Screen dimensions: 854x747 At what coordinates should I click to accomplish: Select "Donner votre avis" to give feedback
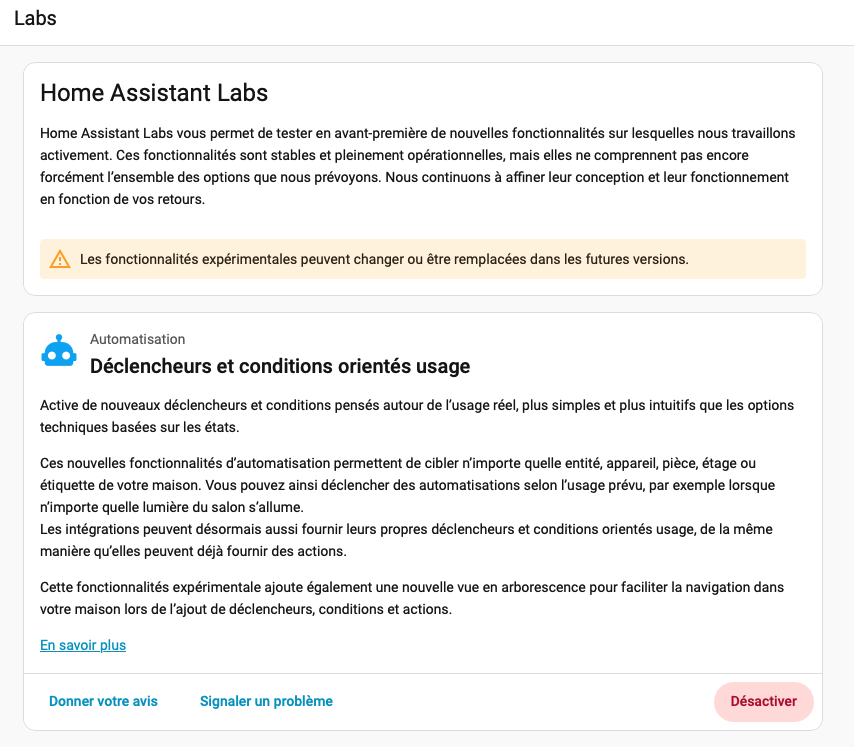tap(103, 701)
